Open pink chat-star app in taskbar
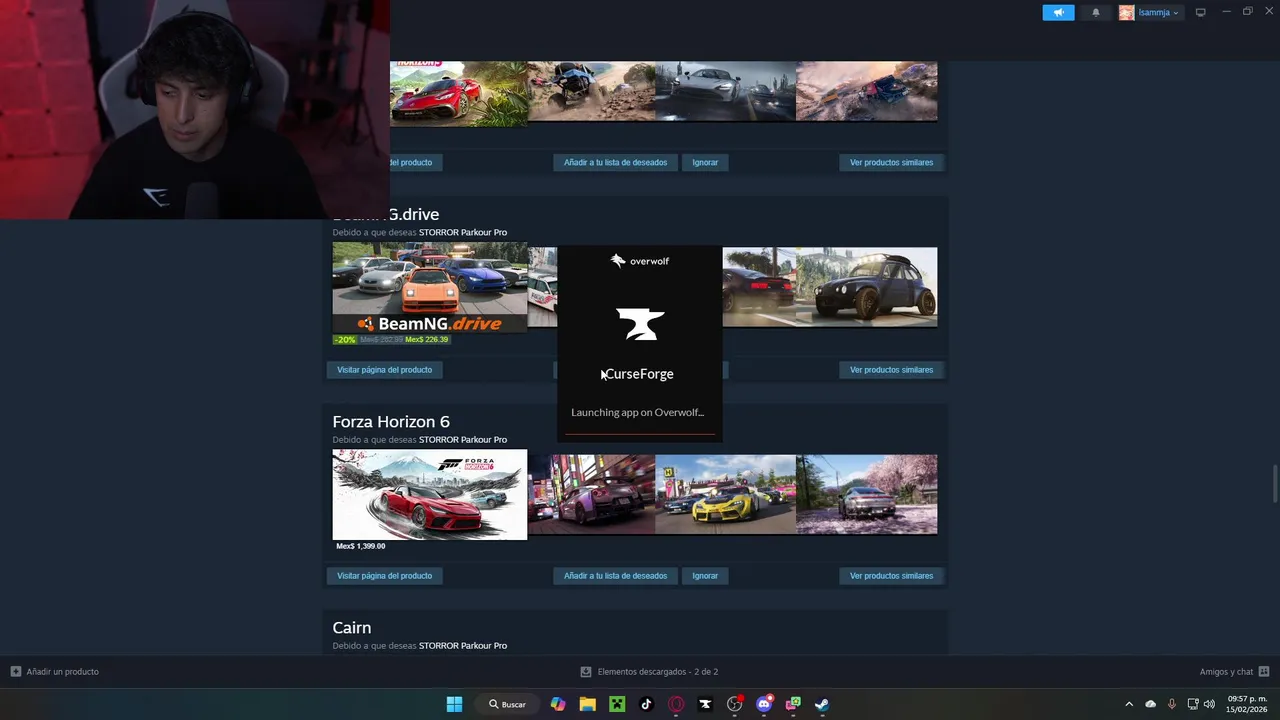The width and height of the screenshot is (1280, 720). [793, 704]
